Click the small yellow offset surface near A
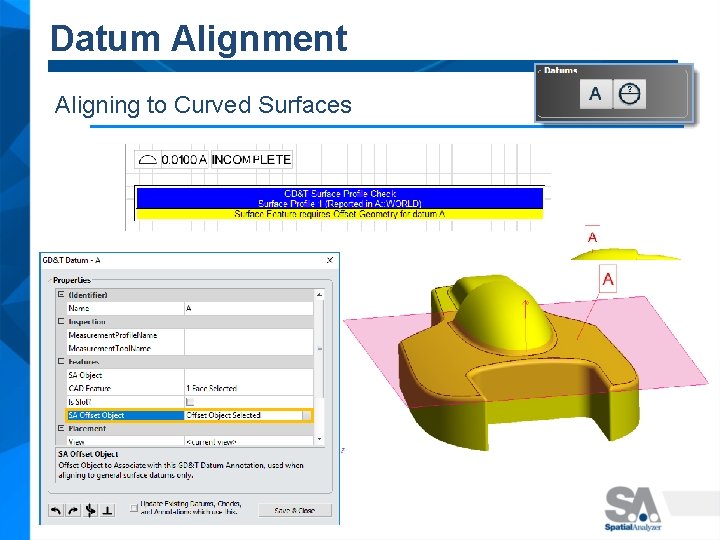 click(x=625, y=255)
